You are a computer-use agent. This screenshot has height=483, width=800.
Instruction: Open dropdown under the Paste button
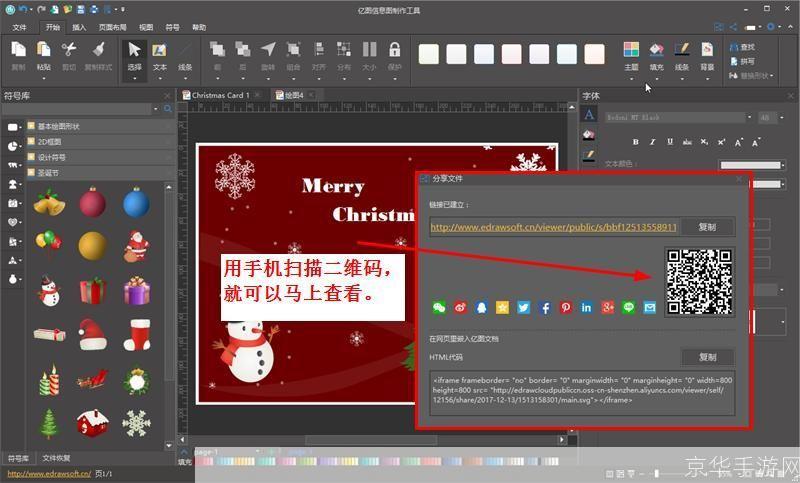(43, 78)
